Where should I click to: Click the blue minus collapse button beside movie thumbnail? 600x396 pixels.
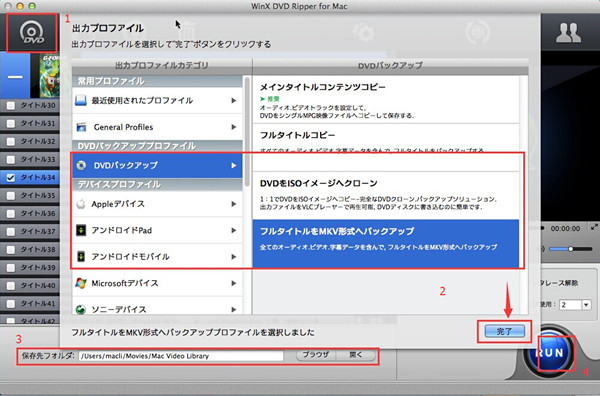point(15,77)
